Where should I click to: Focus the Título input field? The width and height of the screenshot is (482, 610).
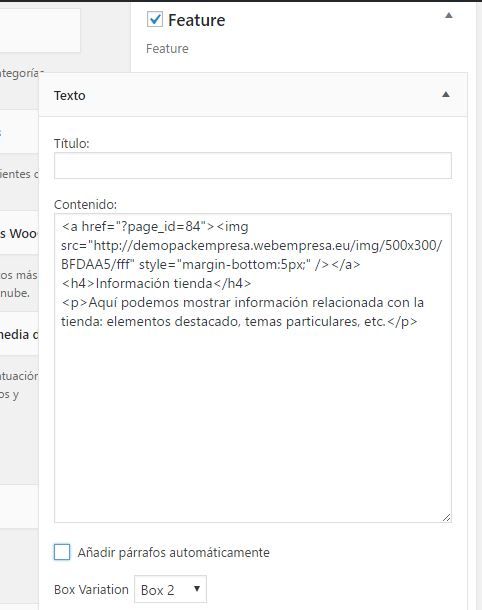point(253,166)
